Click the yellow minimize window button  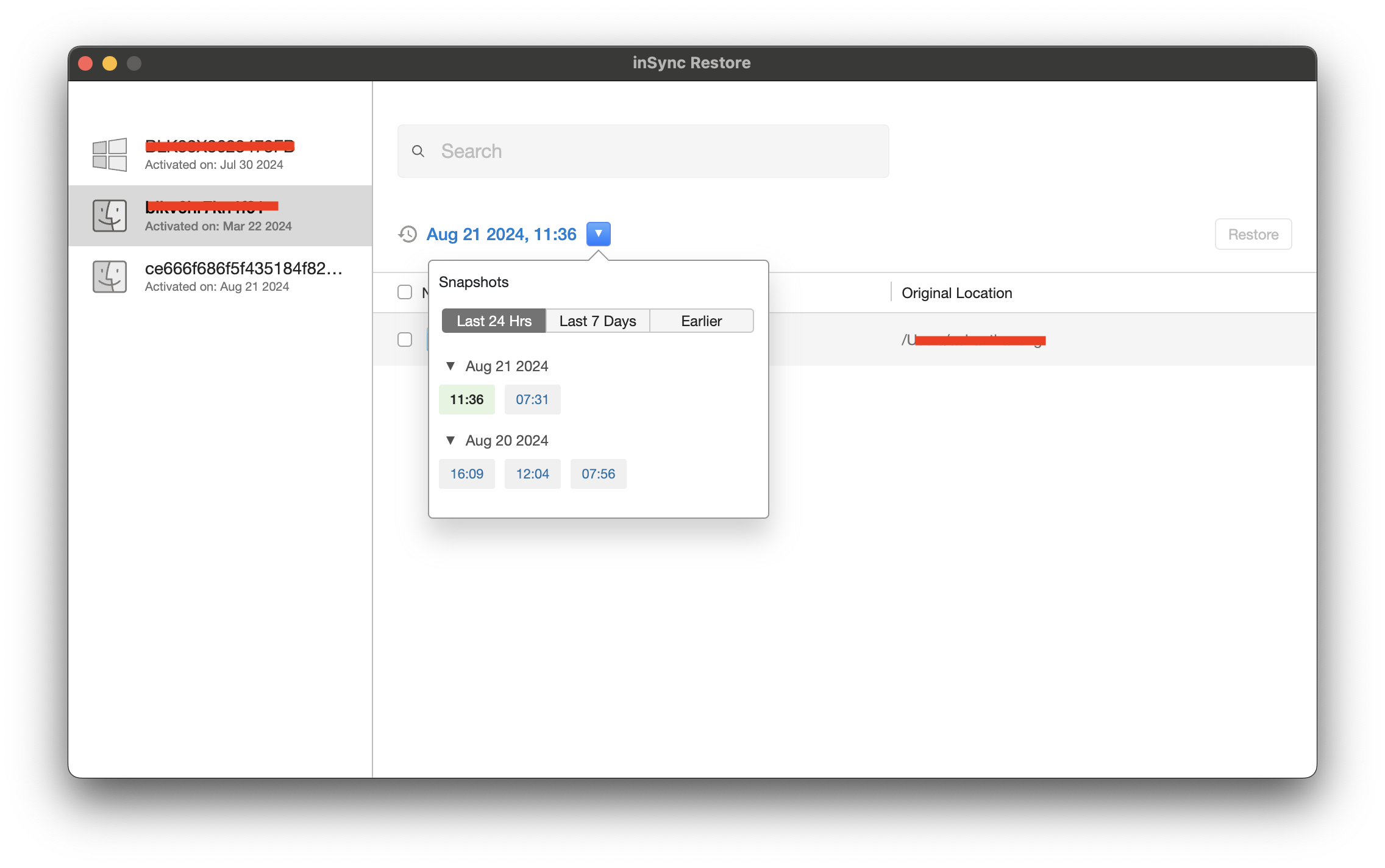click(x=110, y=63)
